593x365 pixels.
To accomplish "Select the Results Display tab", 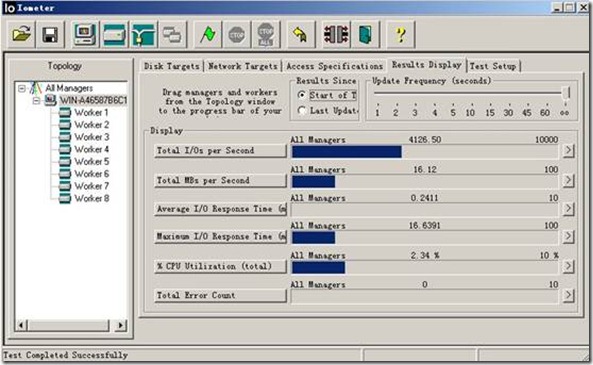I will pos(427,65).
